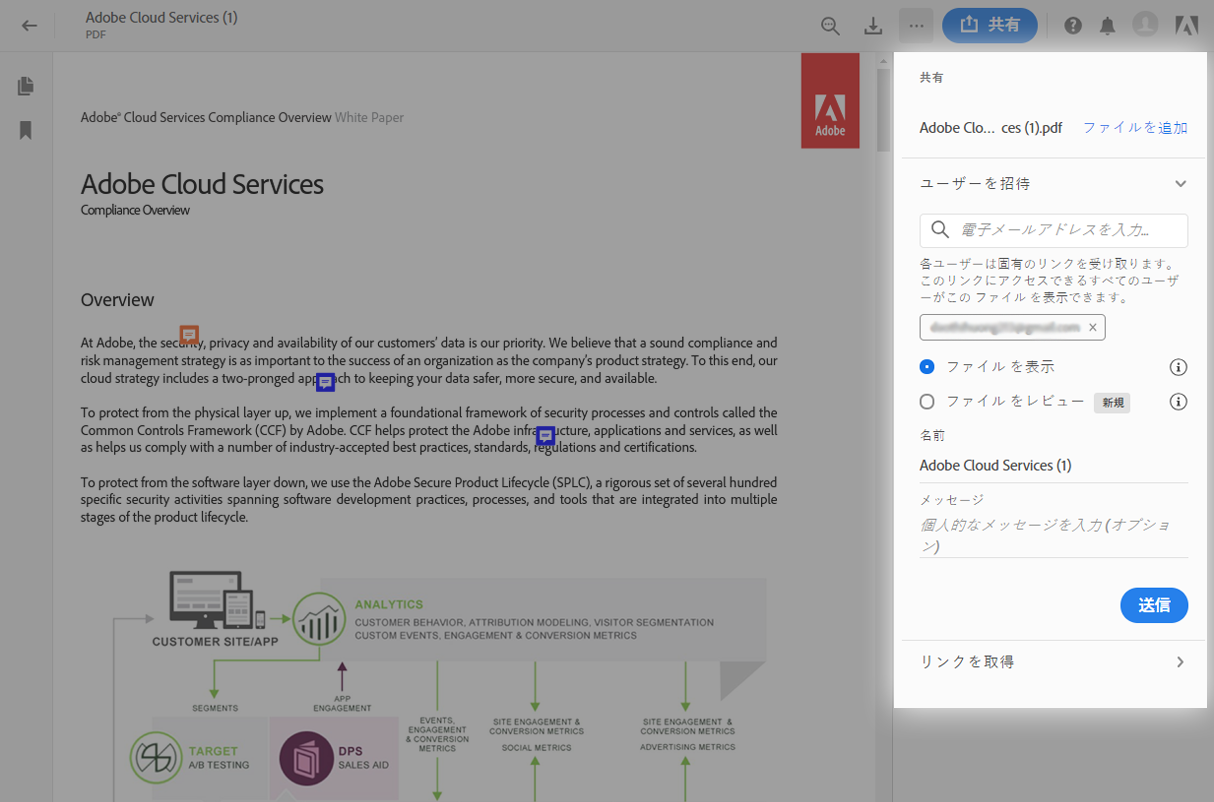Click the email address input field
This screenshot has height=802, width=1214.
coord(1054,230)
